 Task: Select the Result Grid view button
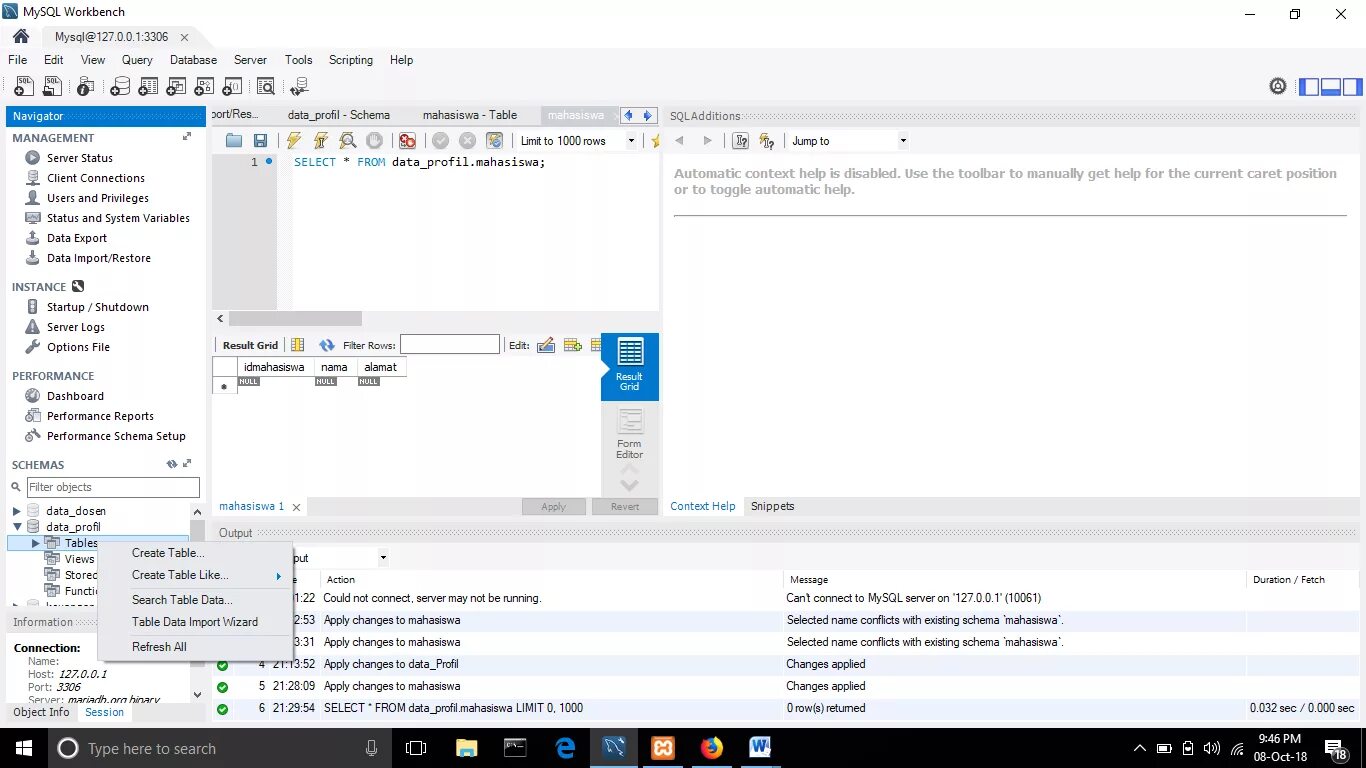[629, 366]
